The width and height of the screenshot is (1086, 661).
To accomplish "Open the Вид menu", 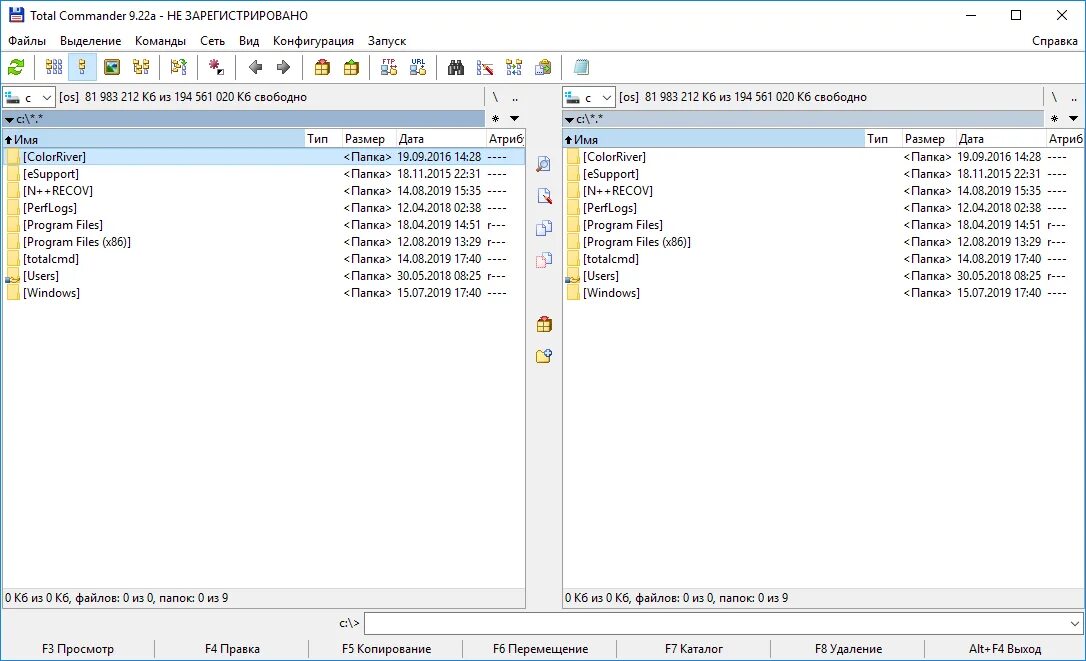I will (x=249, y=41).
